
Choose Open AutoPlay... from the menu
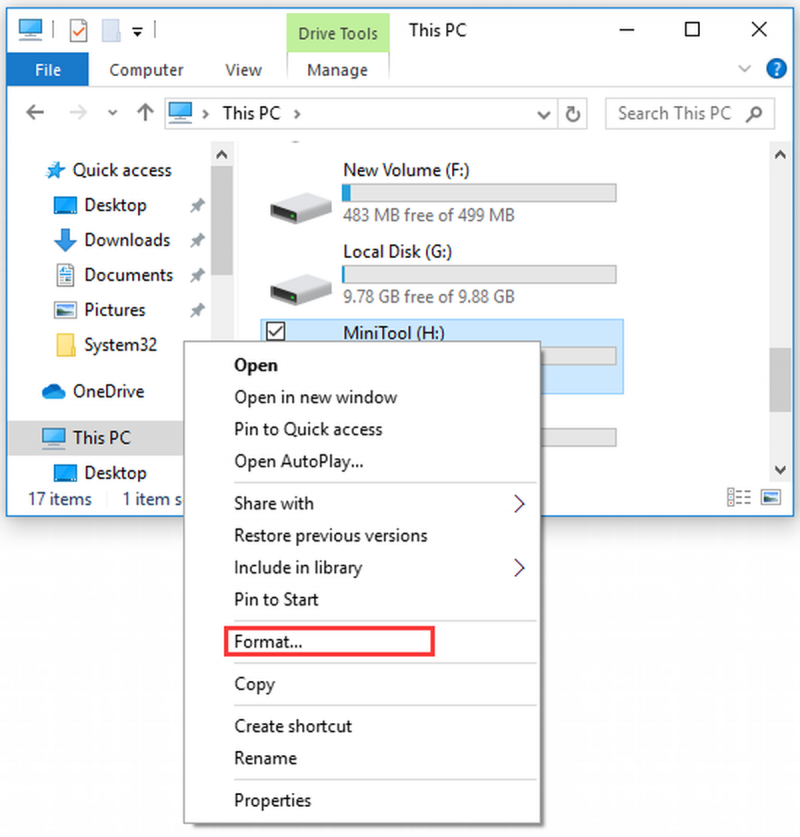(x=298, y=462)
